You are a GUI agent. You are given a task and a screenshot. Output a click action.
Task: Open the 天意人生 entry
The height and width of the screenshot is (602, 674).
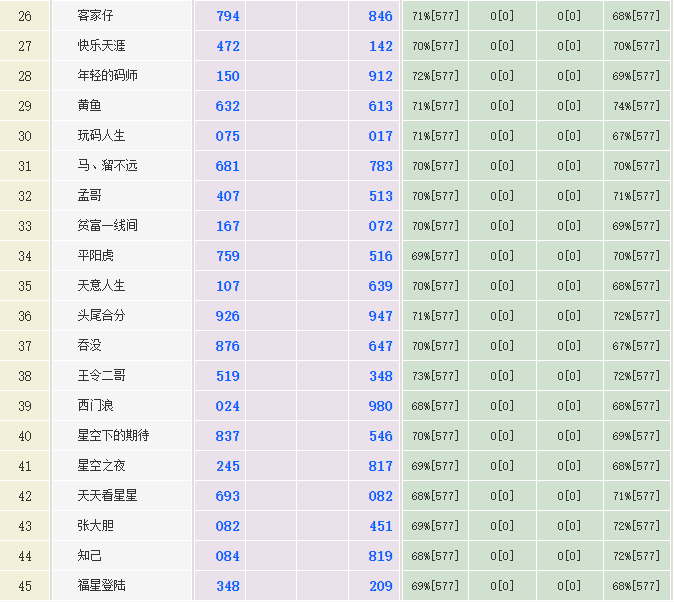[x=102, y=286]
